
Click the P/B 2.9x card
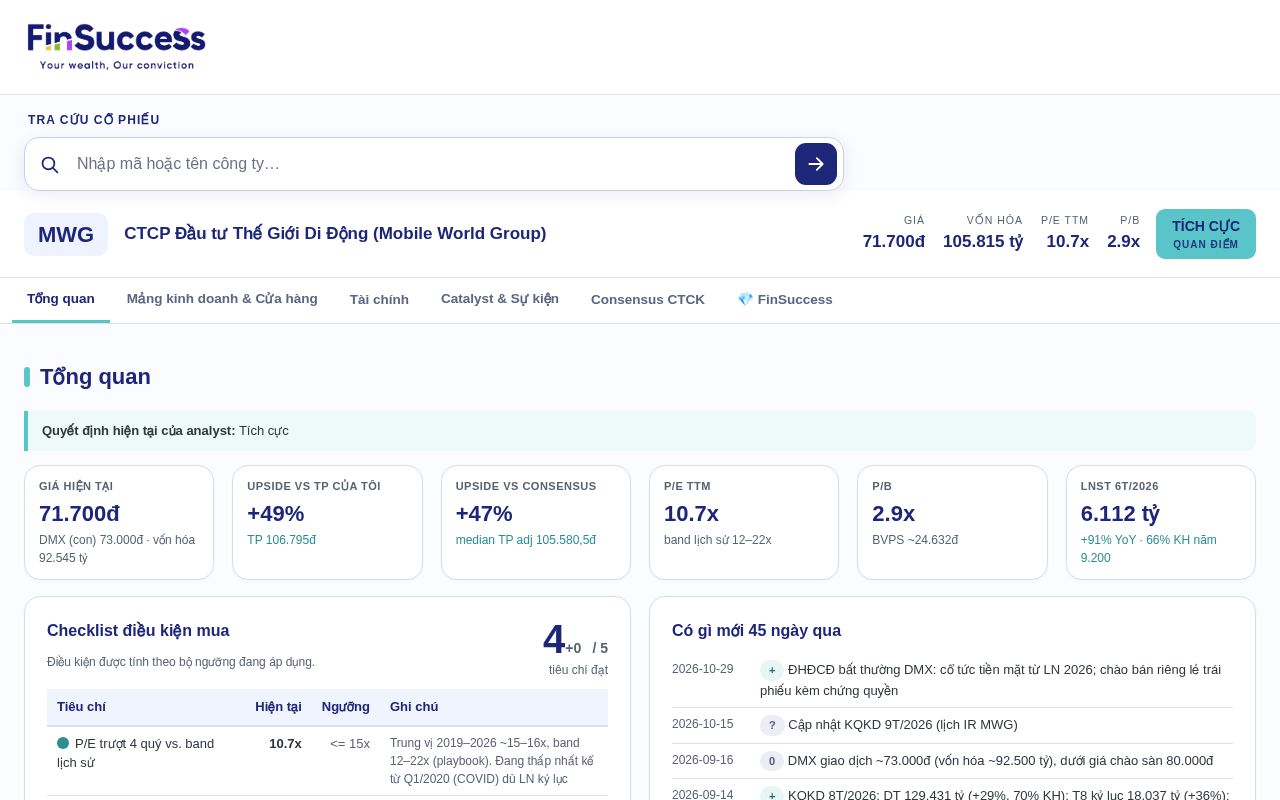[952, 522]
